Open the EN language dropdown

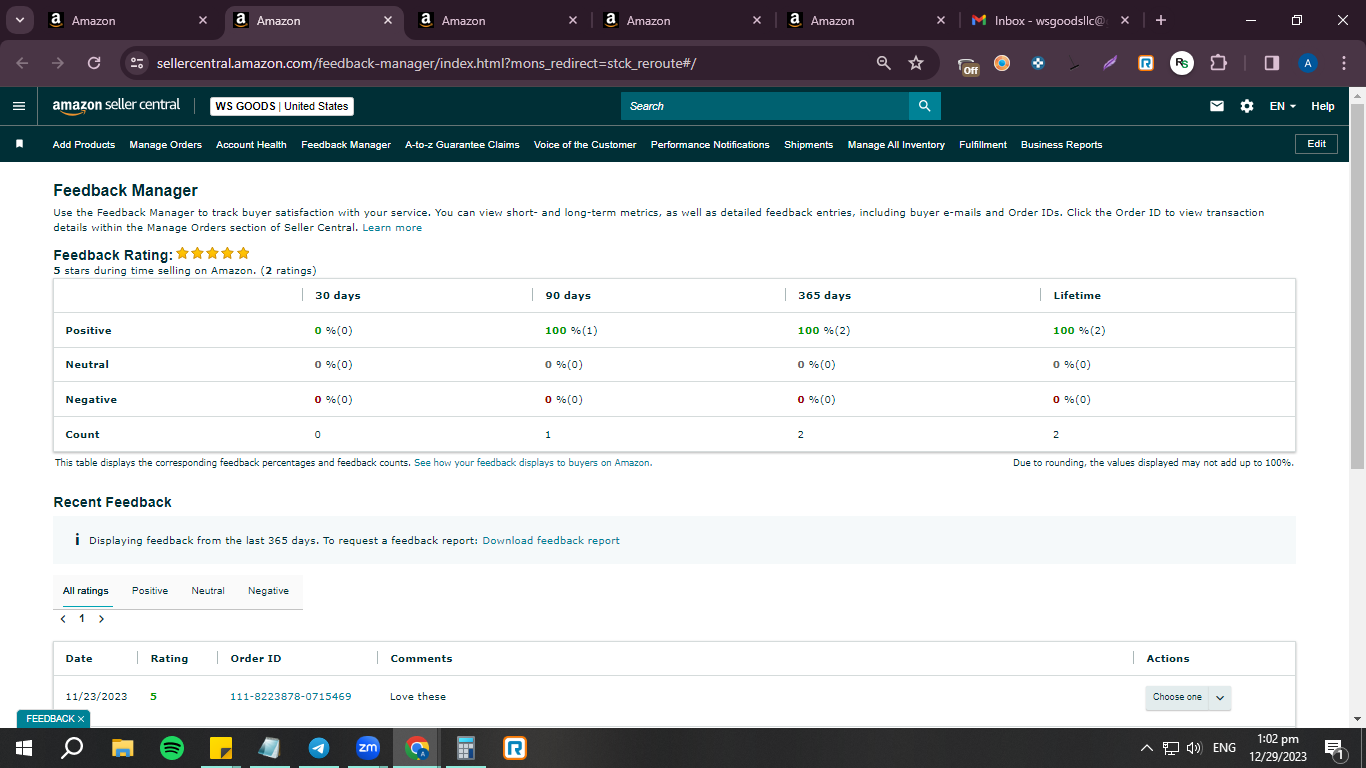pyautogui.click(x=1283, y=106)
